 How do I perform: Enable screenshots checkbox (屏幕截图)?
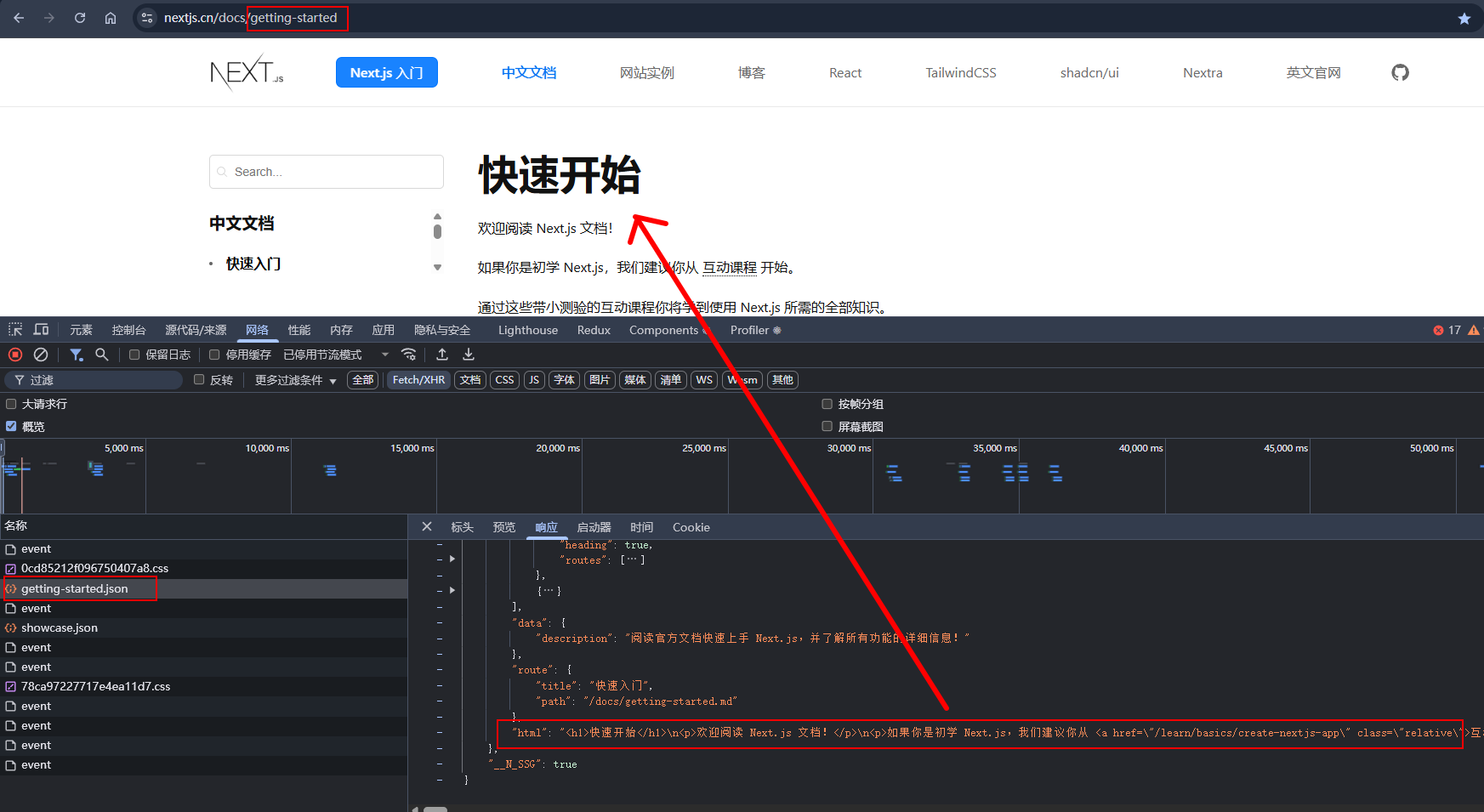click(827, 427)
